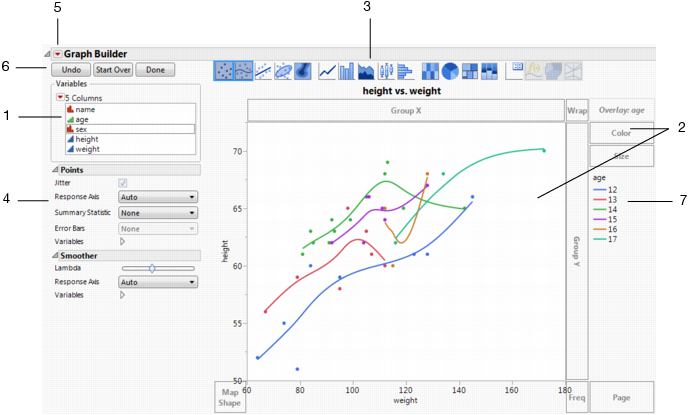This screenshot has height=415, width=694.
Task: Select the weight column
Action: 130,149
